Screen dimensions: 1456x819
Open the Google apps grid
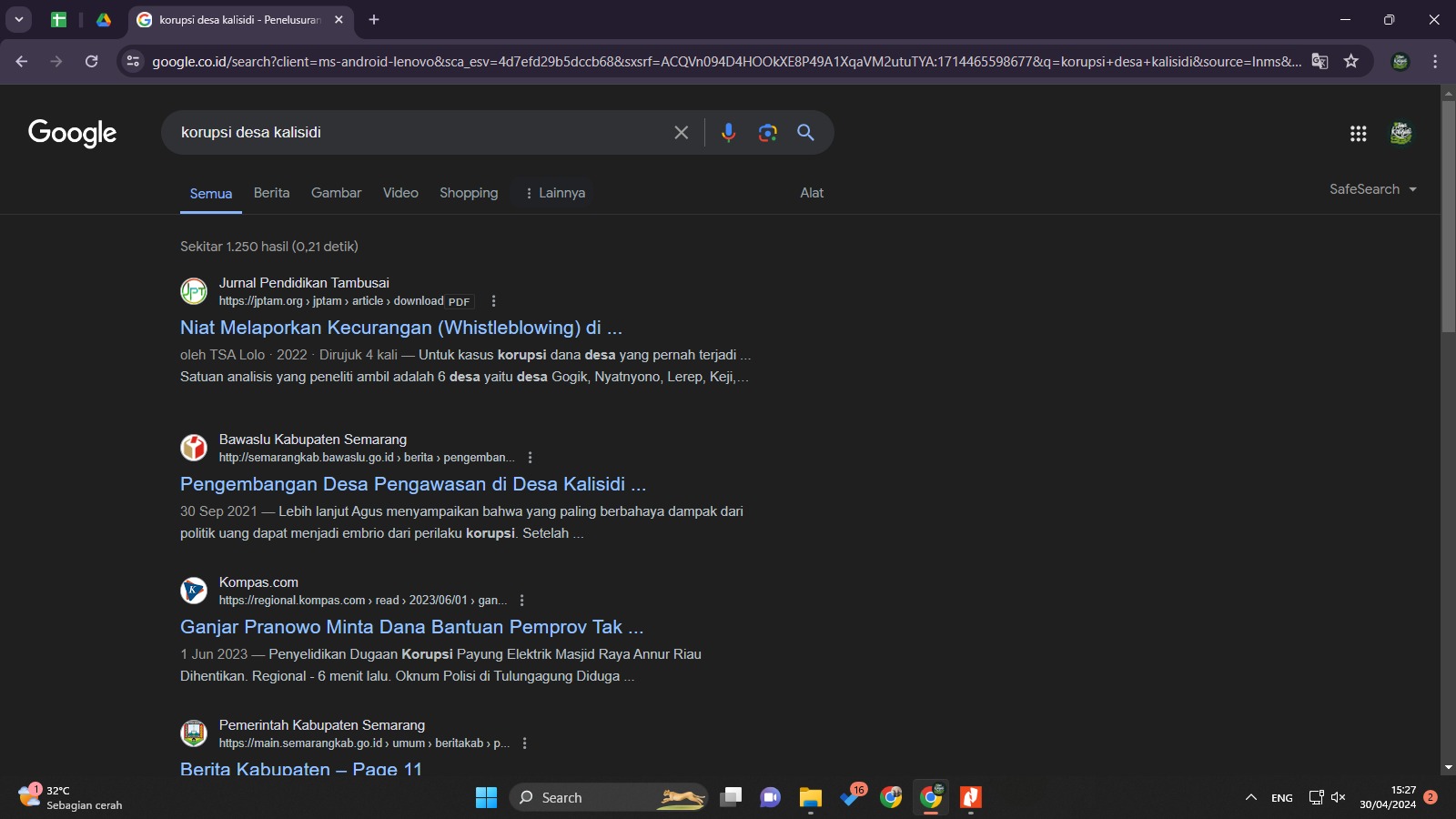(x=1359, y=134)
